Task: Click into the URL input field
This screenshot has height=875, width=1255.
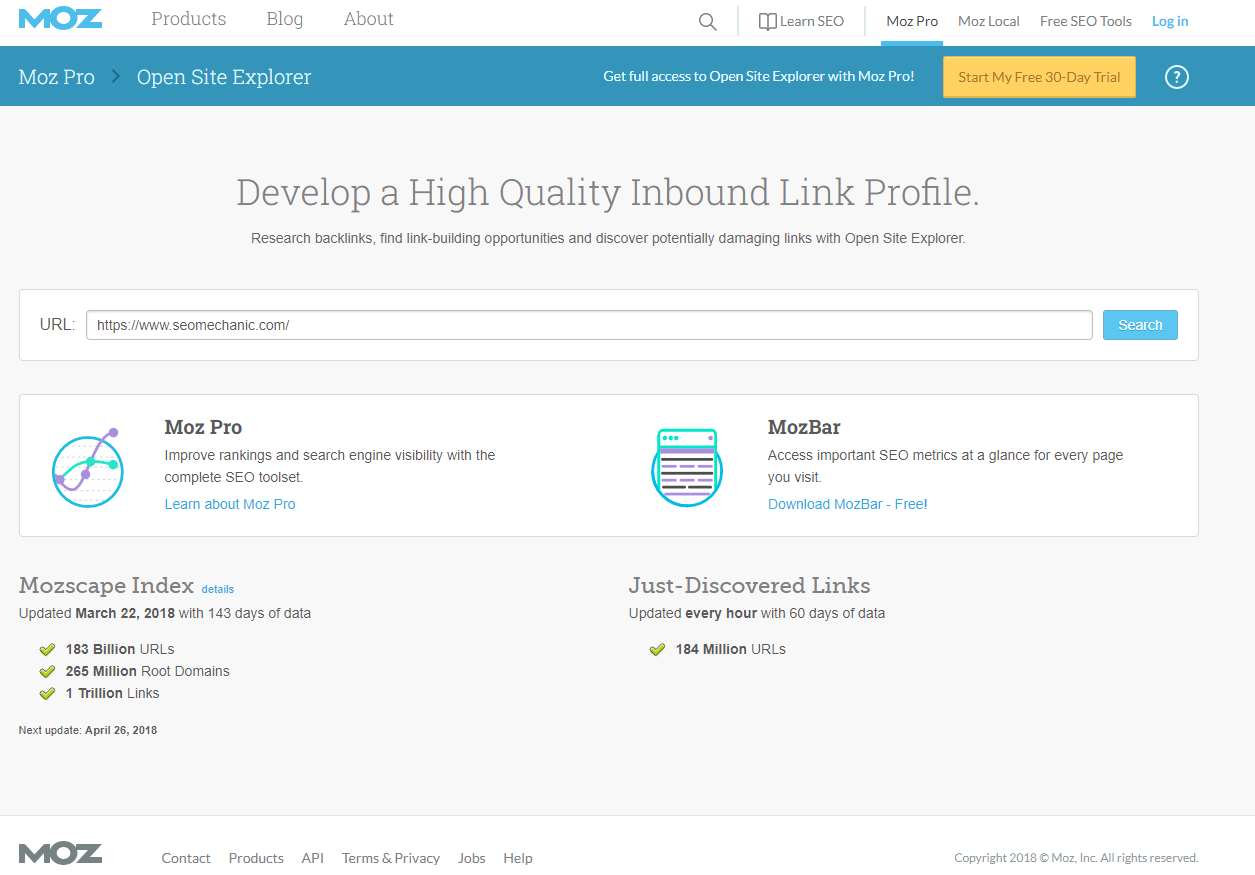Action: (x=589, y=325)
